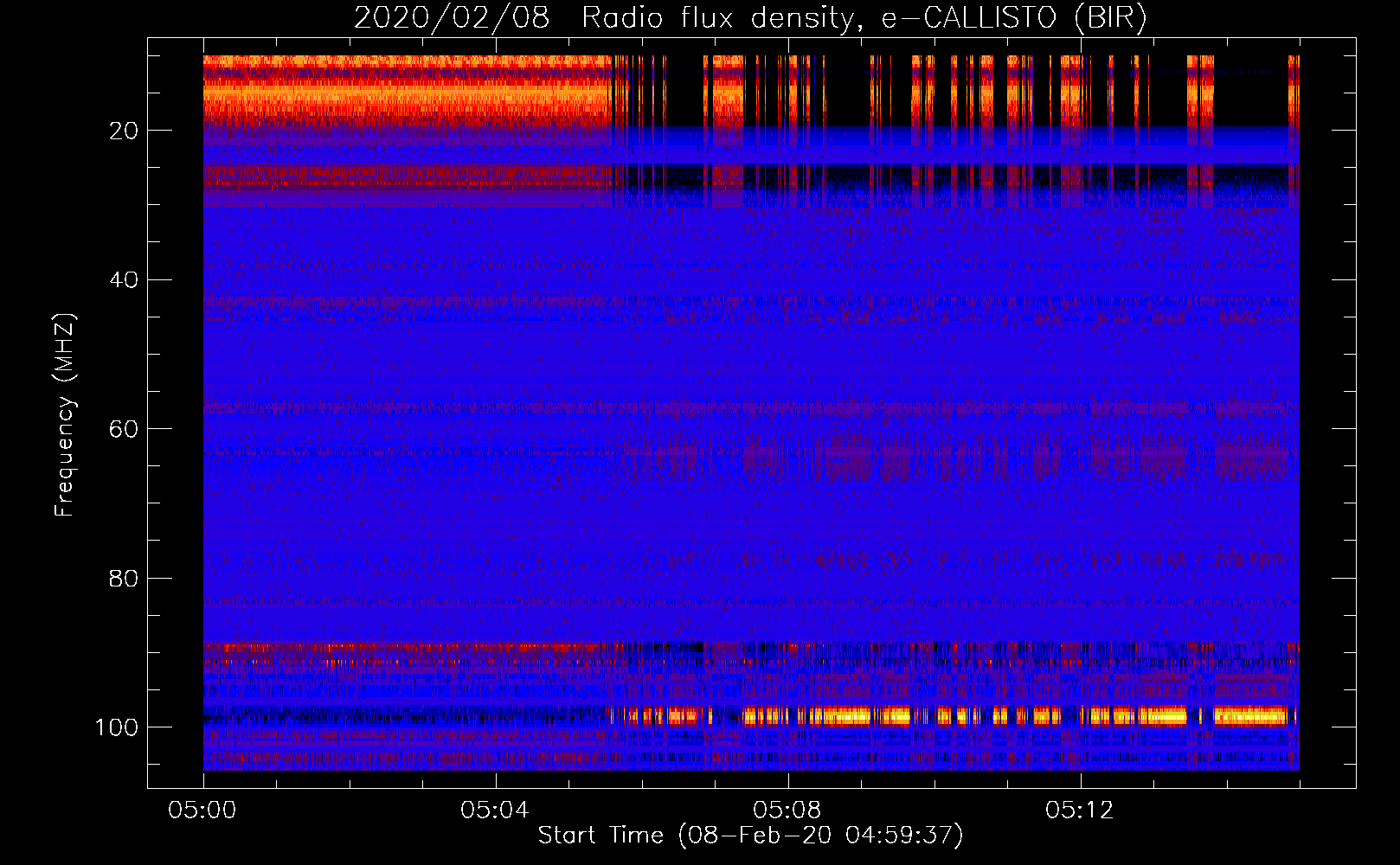Click the '20' frequency tick label
Image resolution: width=1400 pixels, height=865 pixels.
[124, 131]
